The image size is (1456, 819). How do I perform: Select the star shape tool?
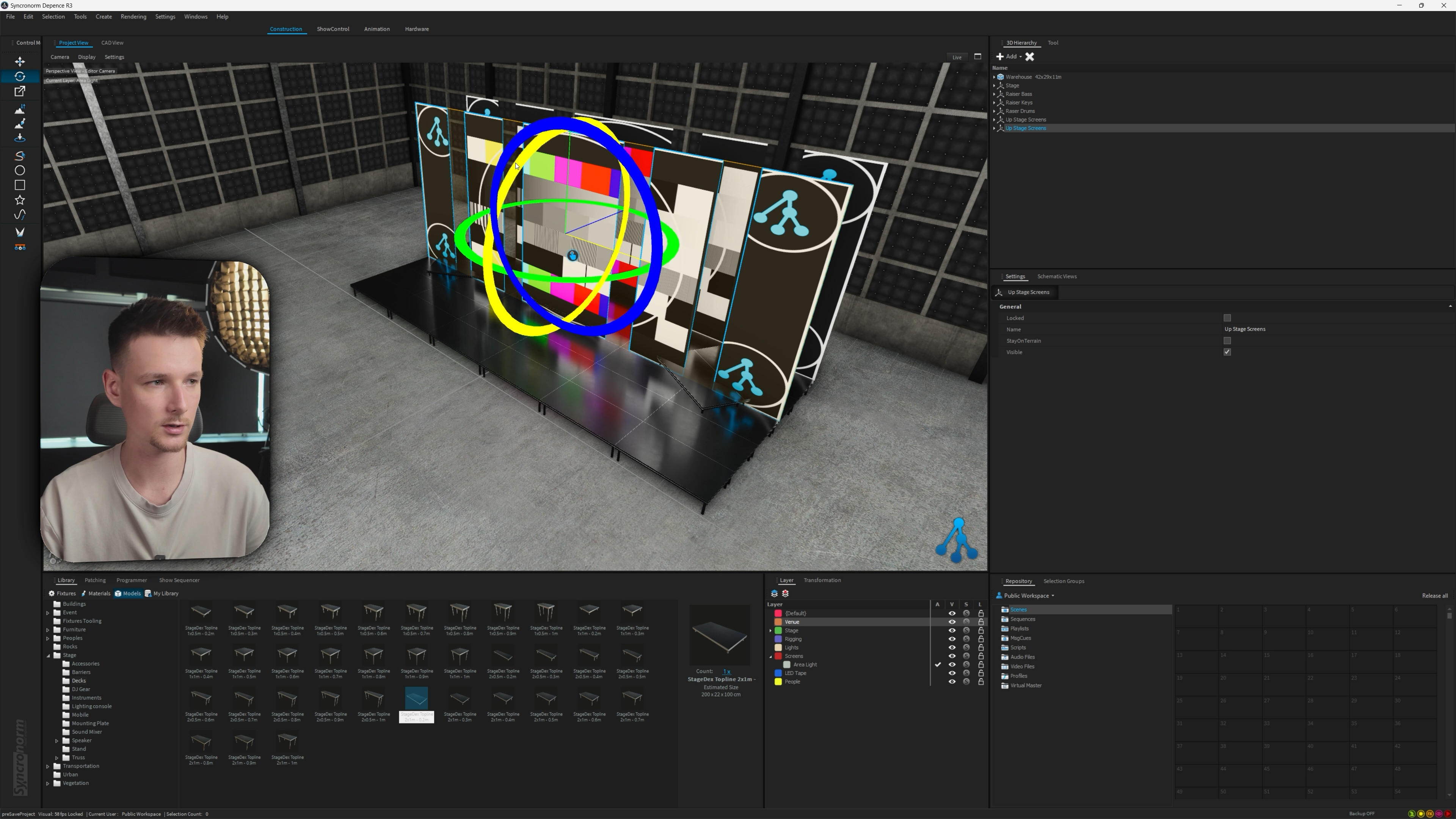tap(20, 200)
